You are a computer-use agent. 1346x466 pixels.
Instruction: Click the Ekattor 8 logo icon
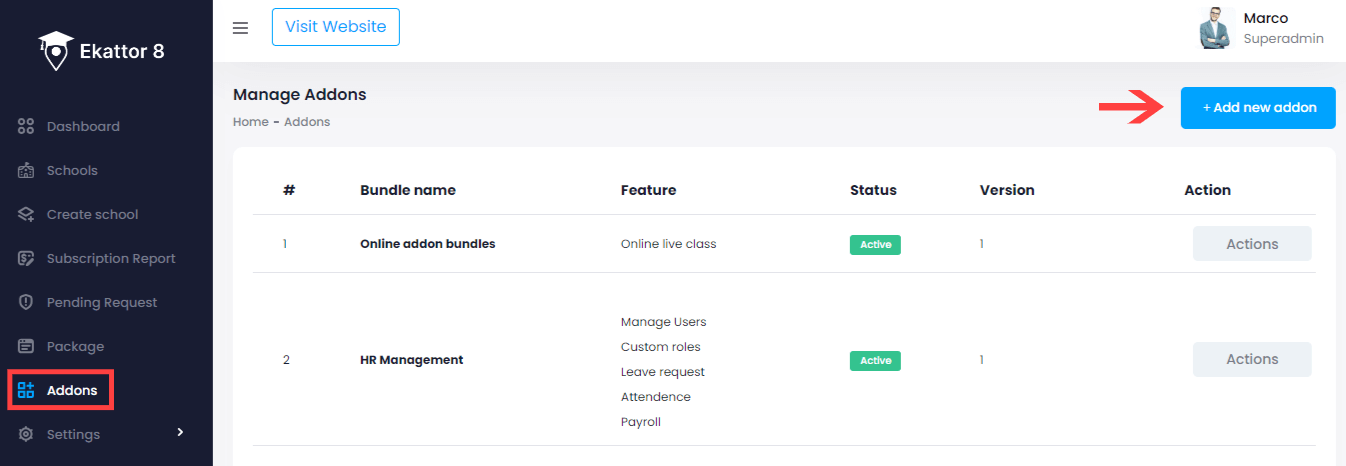56,51
